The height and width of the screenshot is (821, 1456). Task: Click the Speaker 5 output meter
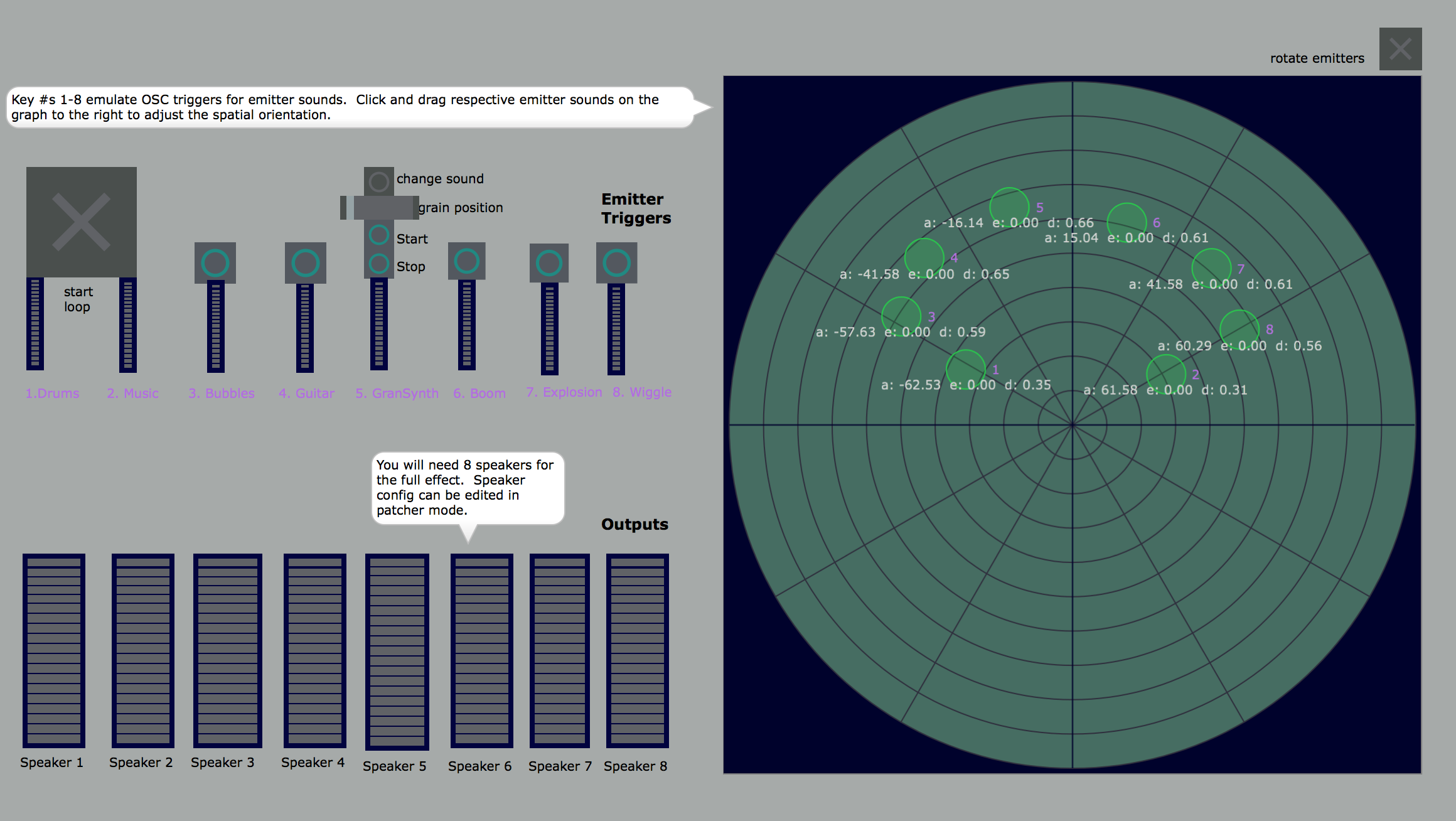[x=397, y=652]
